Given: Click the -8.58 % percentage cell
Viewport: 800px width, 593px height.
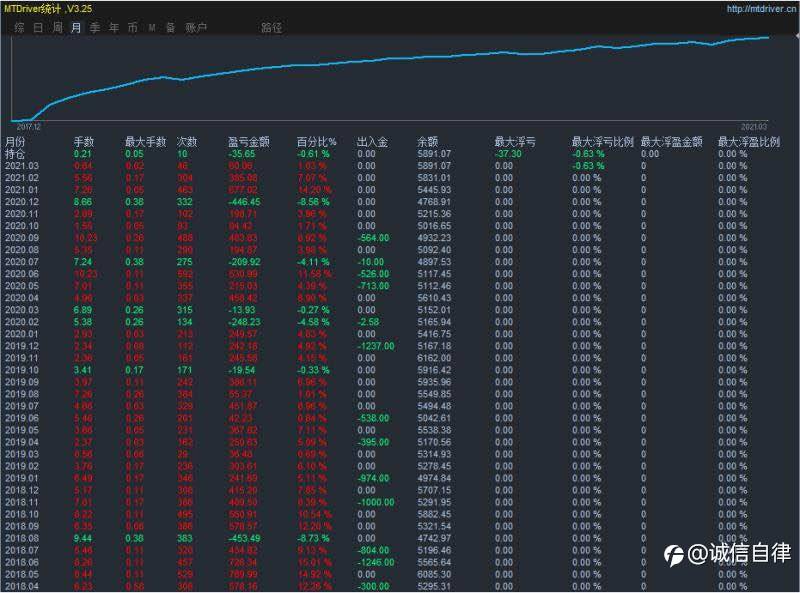Looking at the screenshot, I should coord(313,202).
